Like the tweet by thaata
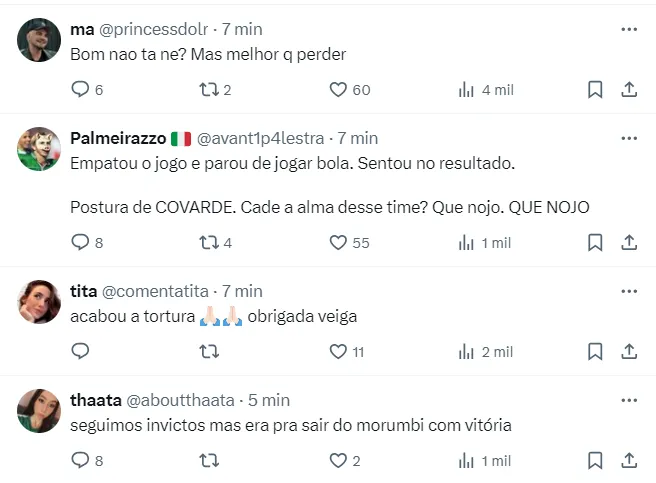Screen dimensions: 656x483 pos(338,461)
